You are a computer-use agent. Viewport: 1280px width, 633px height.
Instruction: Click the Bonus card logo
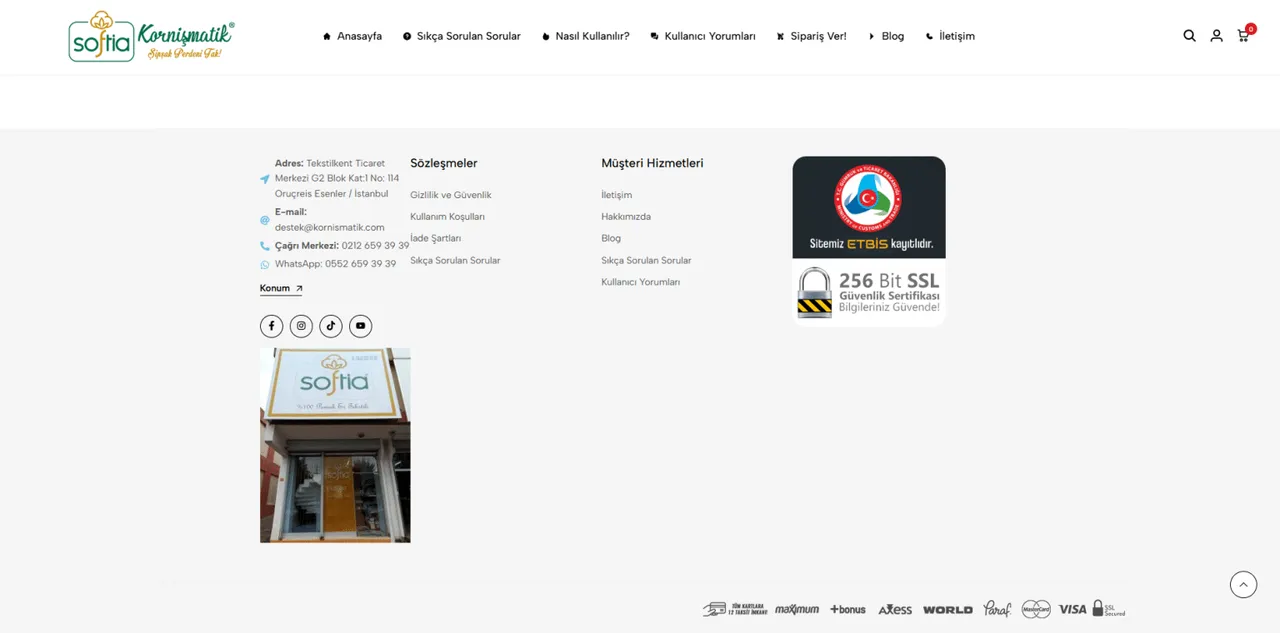[848, 609]
